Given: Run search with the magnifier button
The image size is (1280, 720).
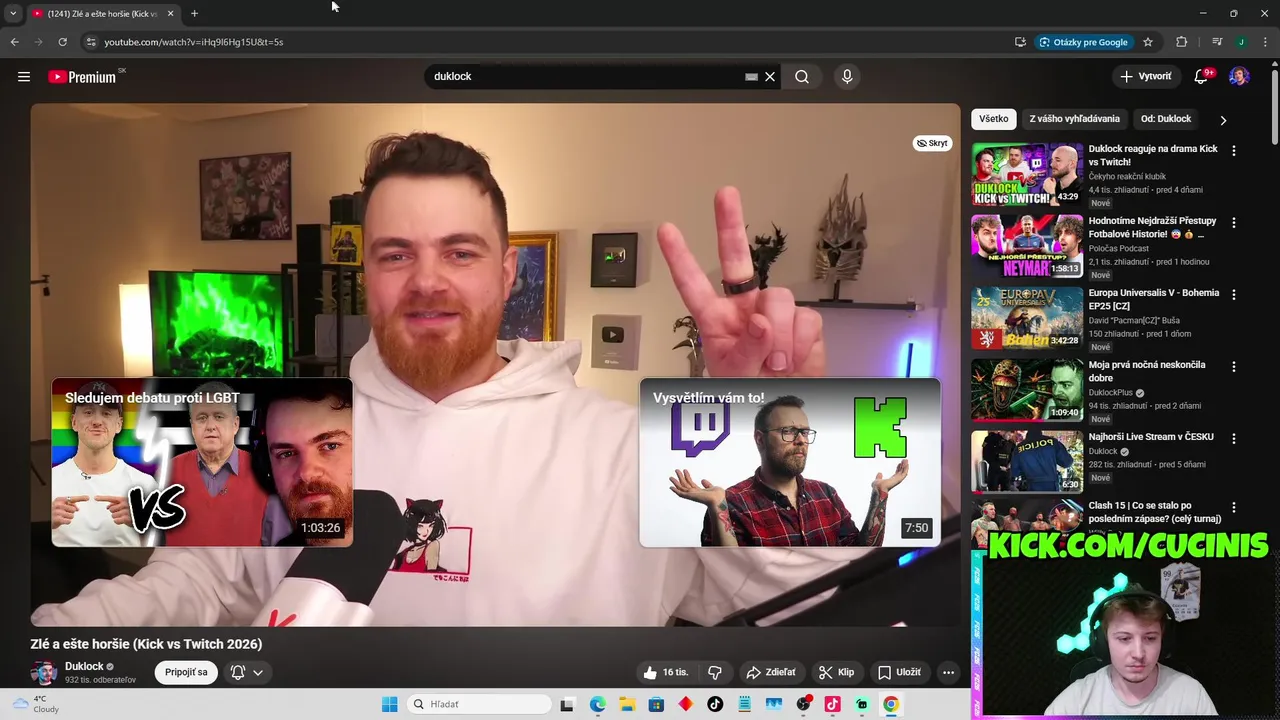Looking at the screenshot, I should [802, 77].
